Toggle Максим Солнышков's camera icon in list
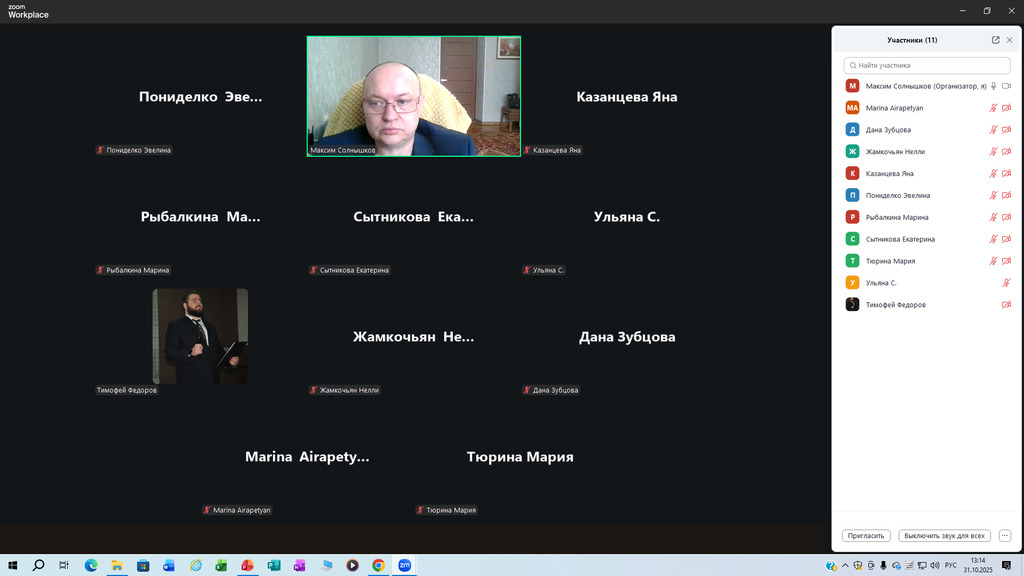1024x576 pixels. (1006, 86)
